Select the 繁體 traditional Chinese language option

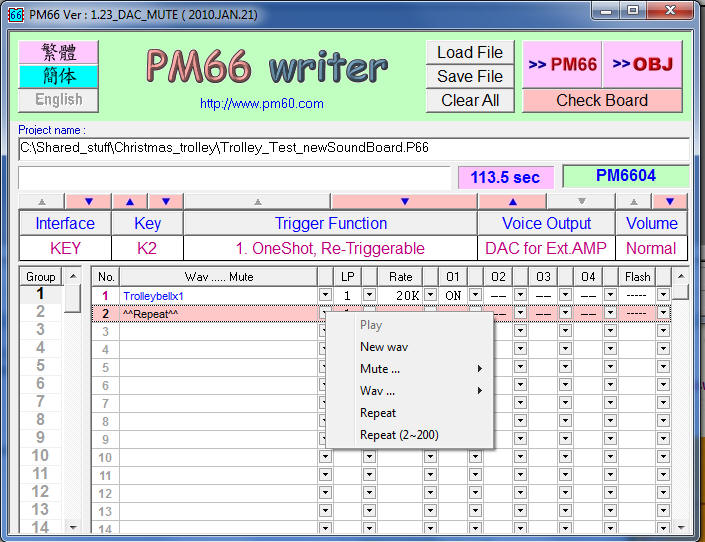click(58, 52)
